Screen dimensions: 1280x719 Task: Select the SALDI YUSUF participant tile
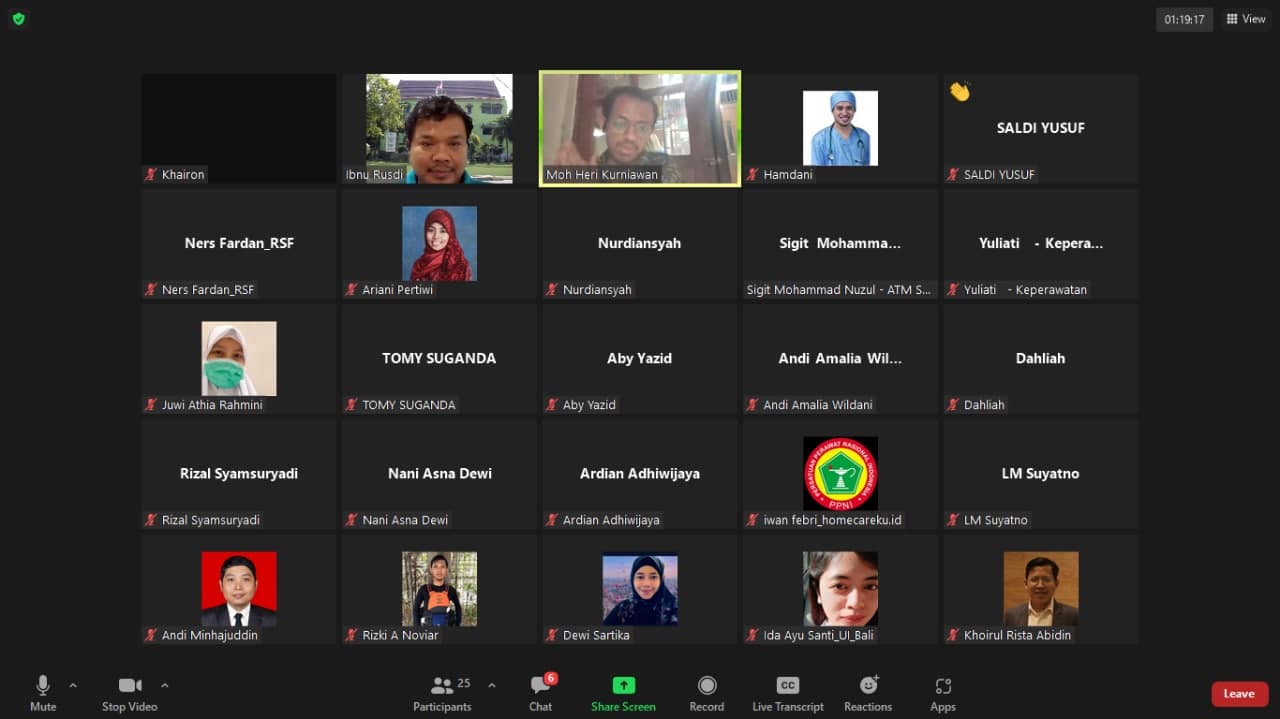(x=1040, y=128)
